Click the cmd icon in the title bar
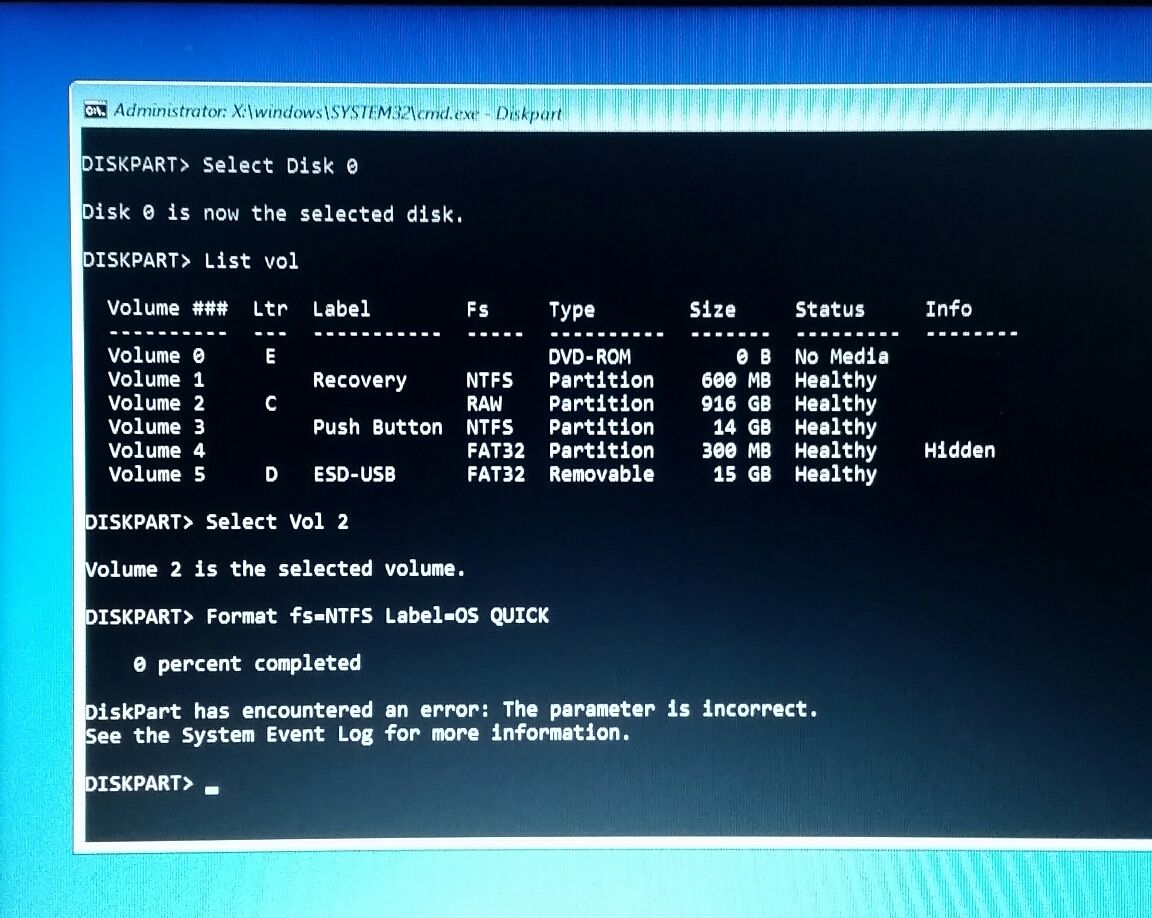Screen dimensions: 1152x918 click(x=95, y=110)
